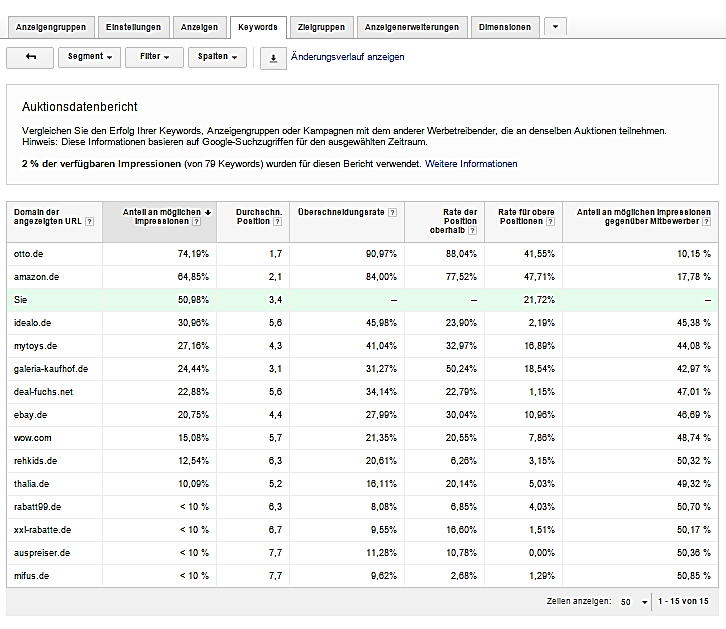The image size is (726, 629).
Task: Switch to the Anzeigenerweiterungen tab
Action: [x=412, y=27]
